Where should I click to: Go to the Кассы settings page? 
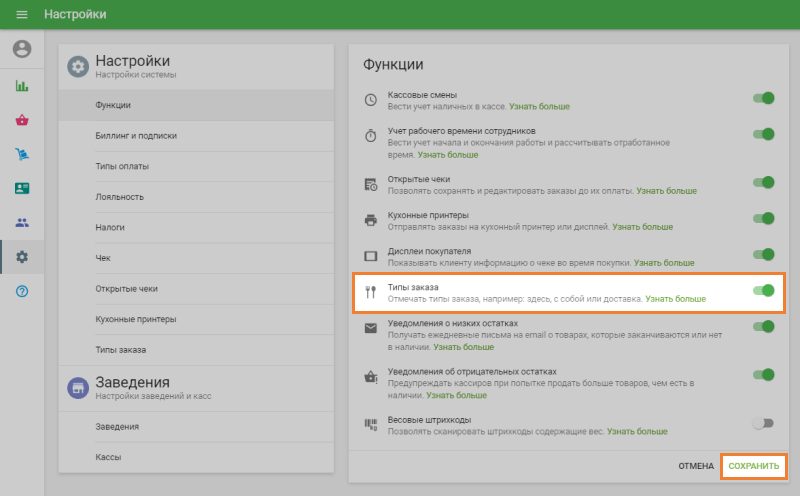coord(109,457)
